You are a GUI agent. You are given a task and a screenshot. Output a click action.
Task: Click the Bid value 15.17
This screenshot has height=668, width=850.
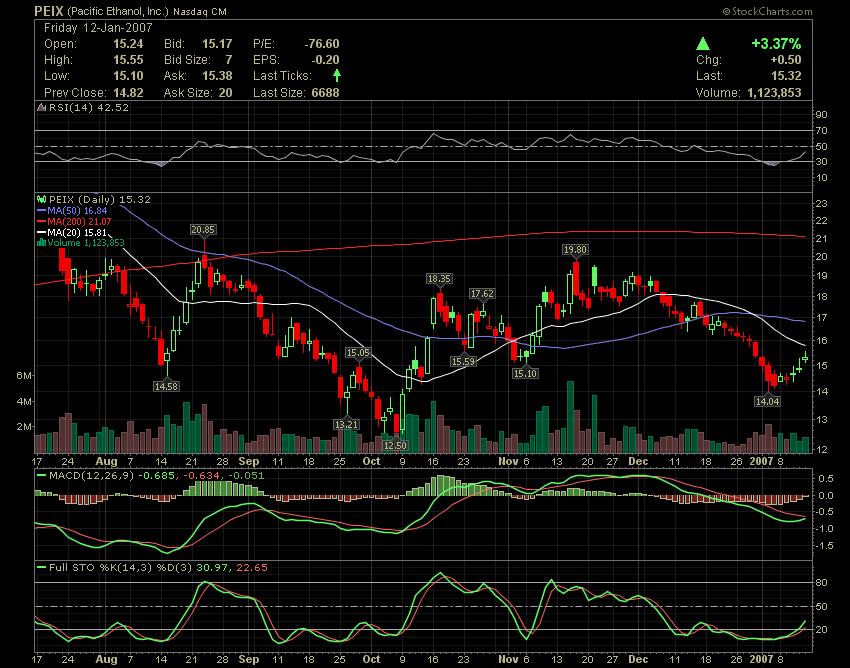(x=217, y=44)
